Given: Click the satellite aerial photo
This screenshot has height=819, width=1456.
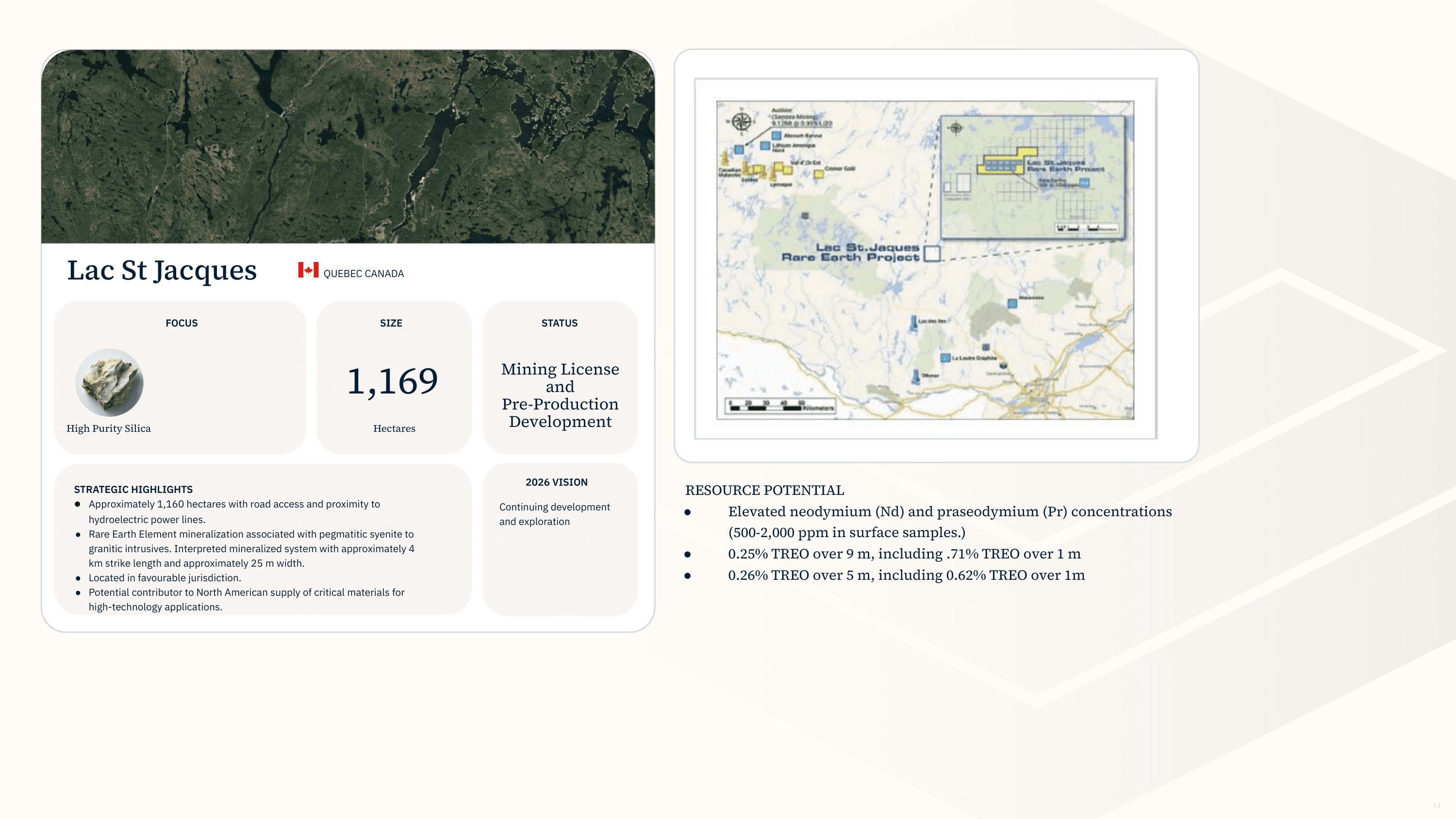Looking at the screenshot, I should click(x=347, y=147).
